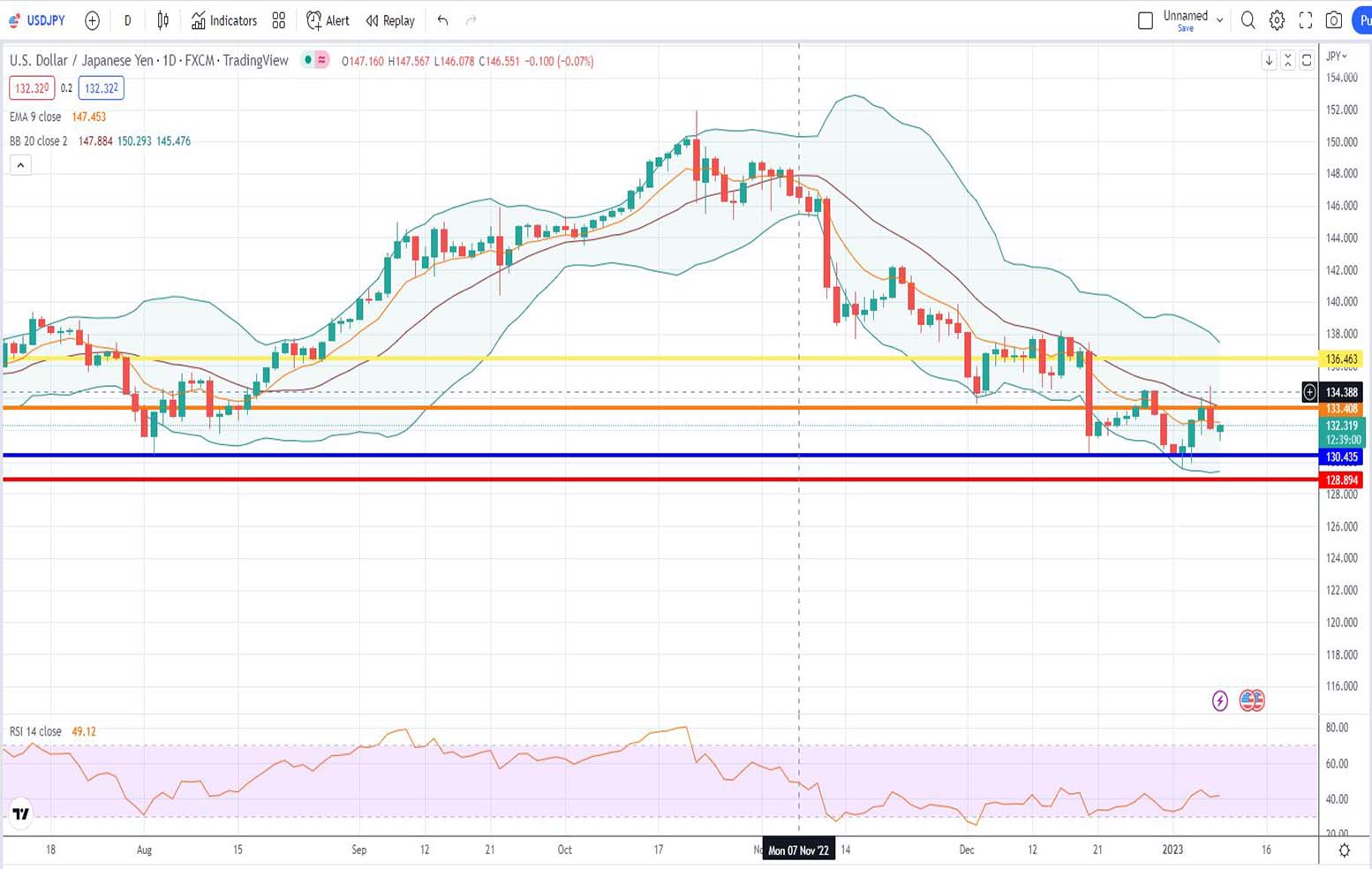
Task: Open the symbol search magnifier icon
Action: click(1248, 20)
